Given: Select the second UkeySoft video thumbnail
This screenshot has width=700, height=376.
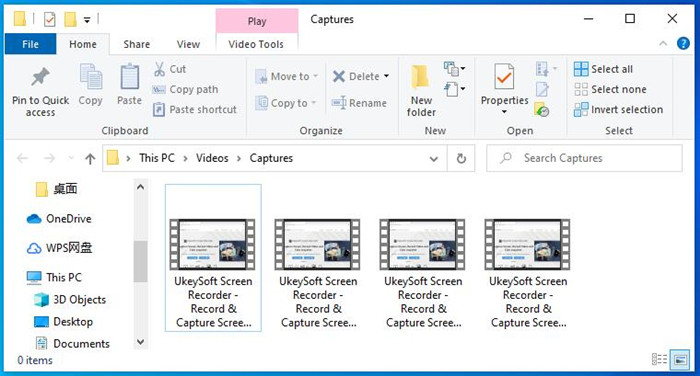Looking at the screenshot, I should pyautogui.click(x=317, y=244).
